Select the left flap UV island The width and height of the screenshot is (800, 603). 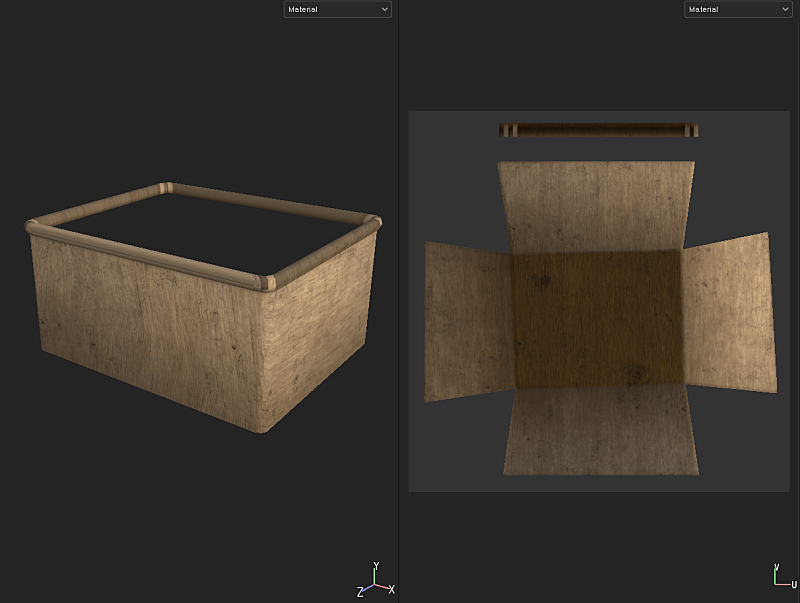pos(468,321)
